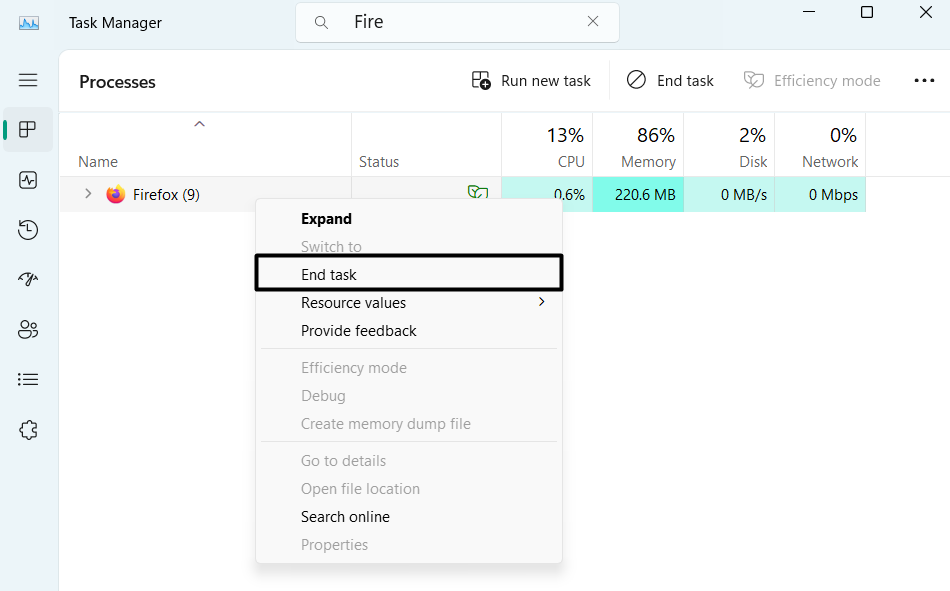Image resolution: width=950 pixels, height=591 pixels.
Task: Expand the Firefox (9) process group
Action: [88, 194]
